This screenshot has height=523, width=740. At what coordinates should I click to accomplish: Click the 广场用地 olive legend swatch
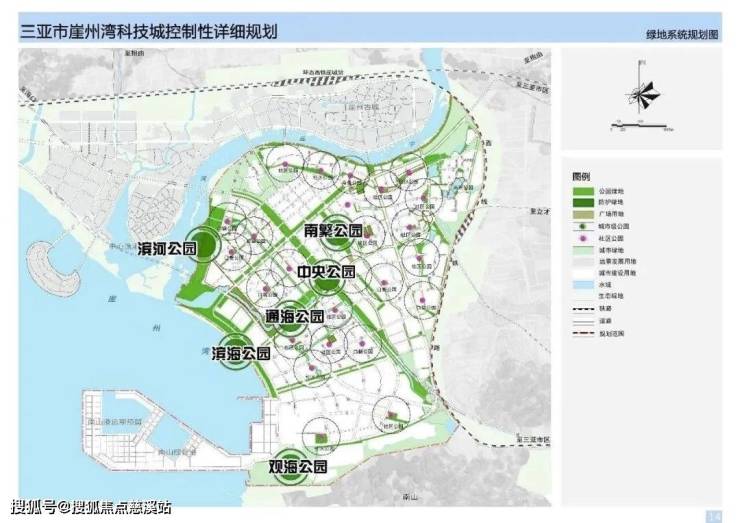coord(583,214)
